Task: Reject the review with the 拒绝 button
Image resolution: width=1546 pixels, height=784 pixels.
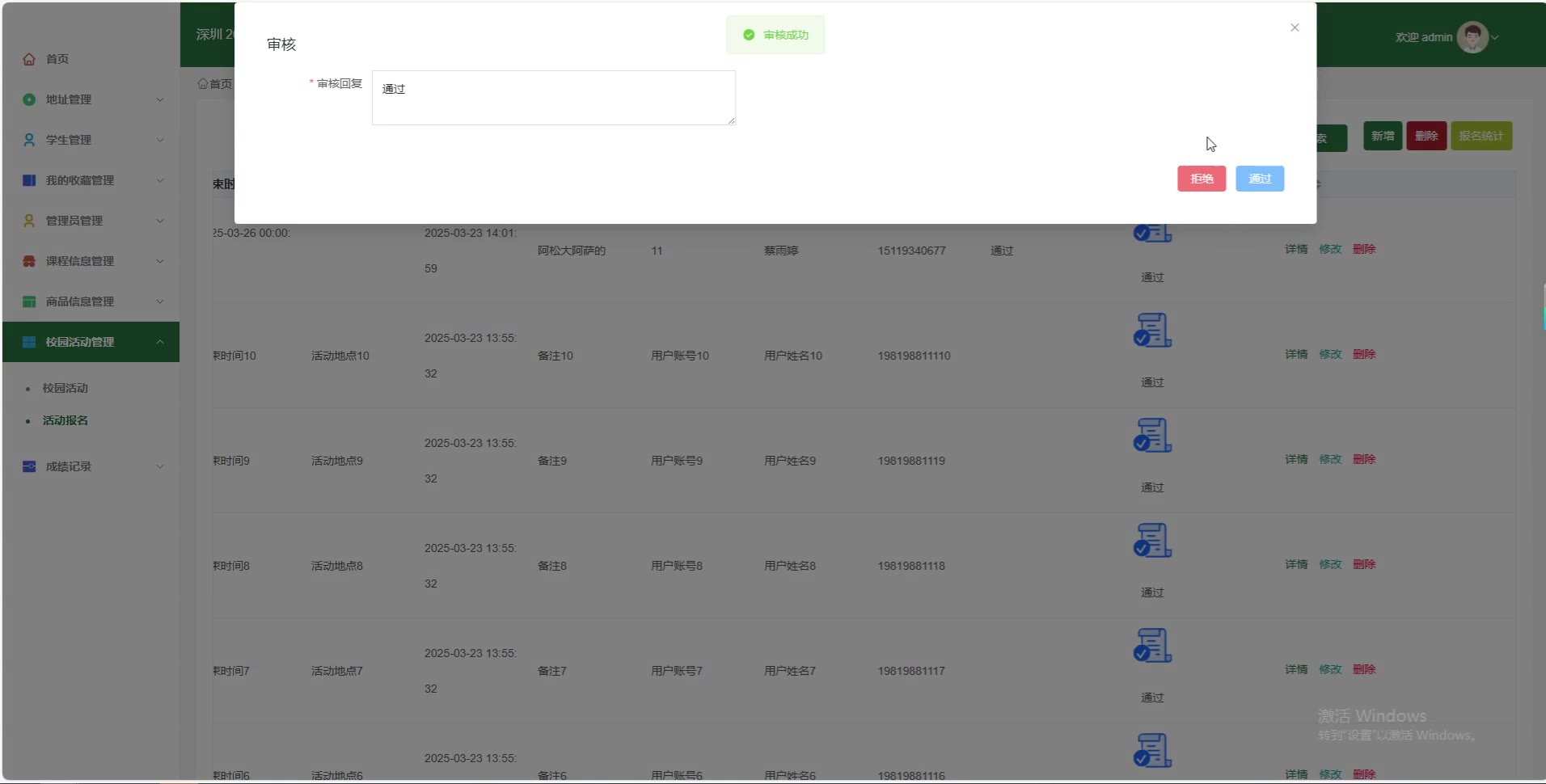Action: click(x=1202, y=179)
